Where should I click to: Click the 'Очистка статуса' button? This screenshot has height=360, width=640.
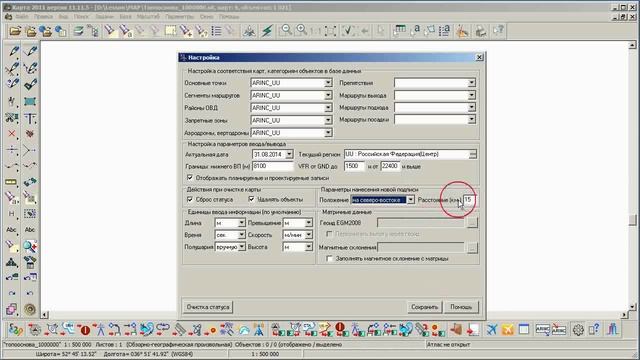coord(208,307)
